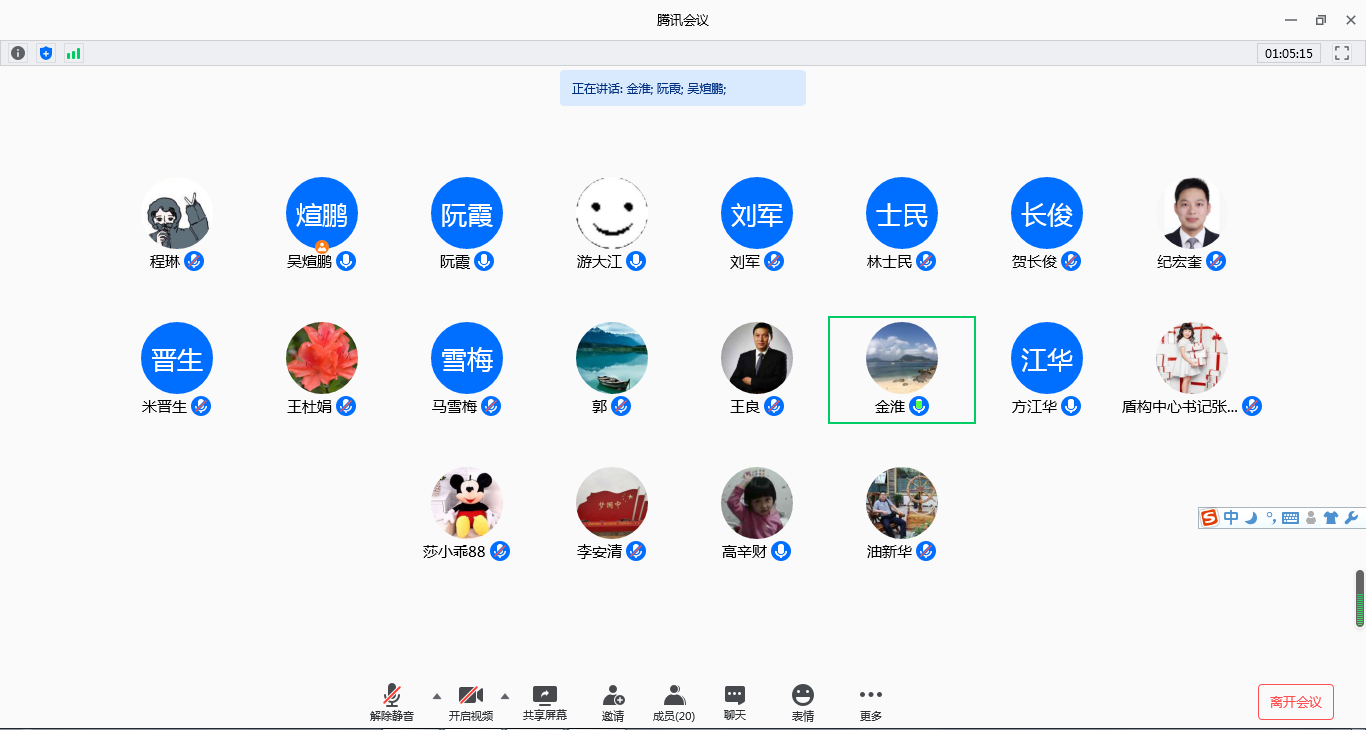The height and width of the screenshot is (730, 1366).
Task: Open the soft keyboard icon in IME bar
Action: click(x=1290, y=518)
